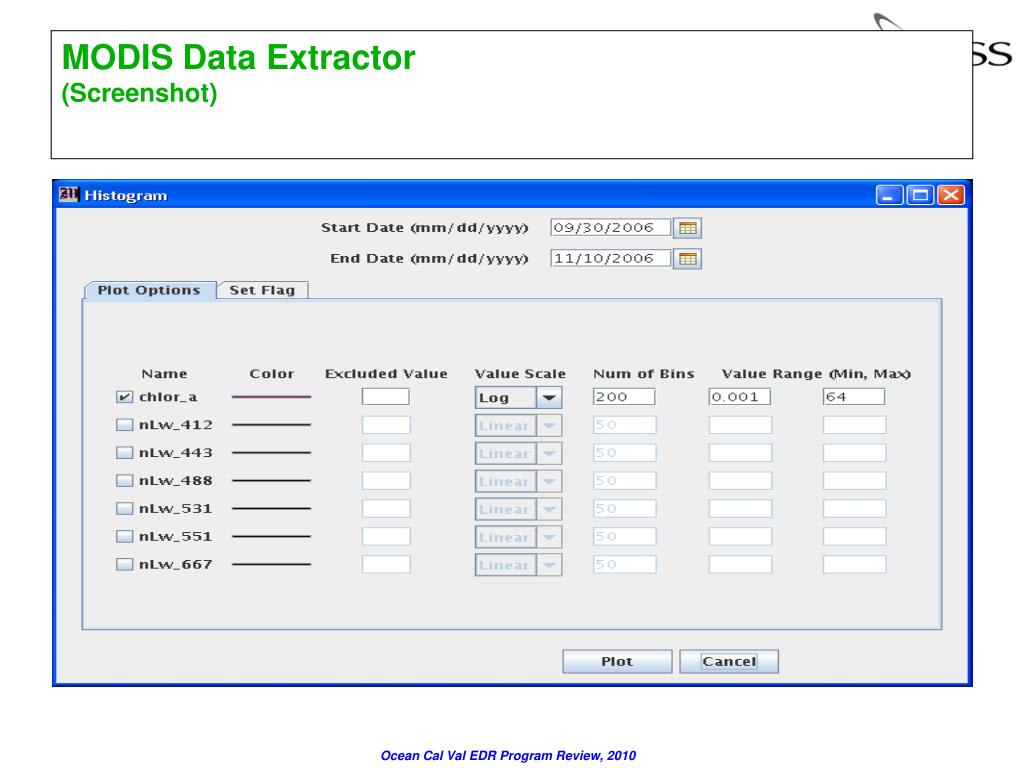
Task: Click the nLw_488 maximum range field
Action: click(854, 481)
